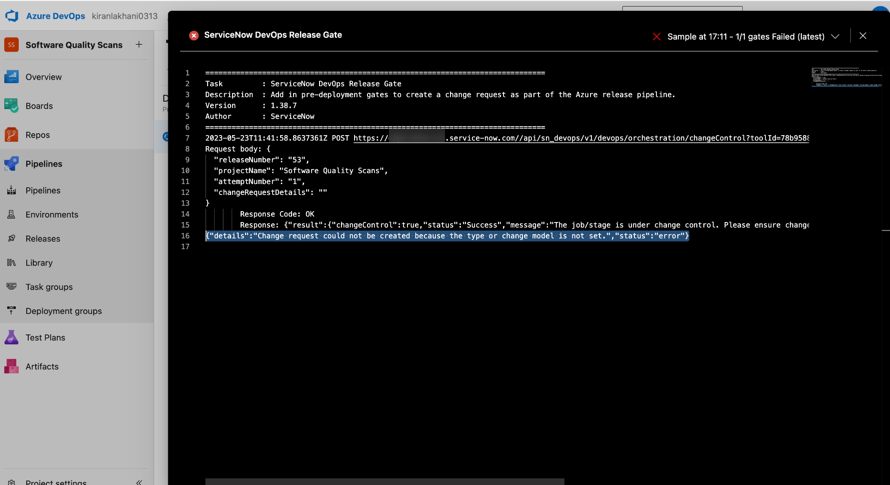Click the "Response Code: OK" line
Image resolution: width=890 pixels, height=485 pixels.
click(x=277, y=214)
